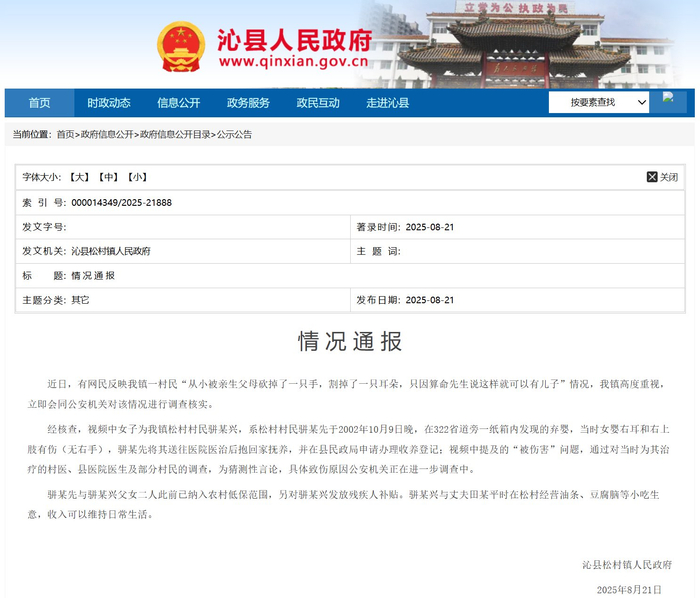Click the large 情况通报 article heading
The width and height of the screenshot is (700, 598).
point(350,341)
